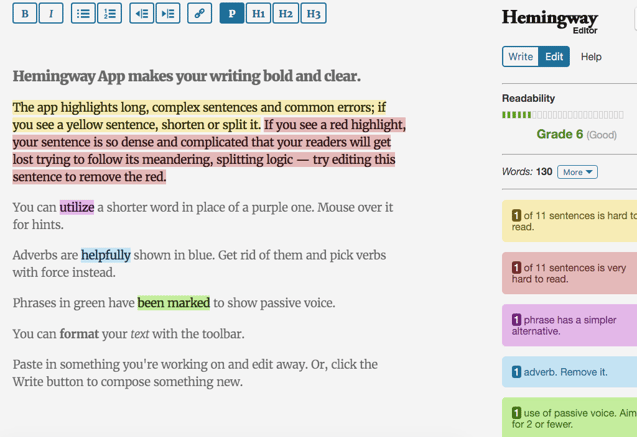The image size is (637, 437).
Task: Toggle bold formatting button
Action: pyautogui.click(x=25, y=14)
